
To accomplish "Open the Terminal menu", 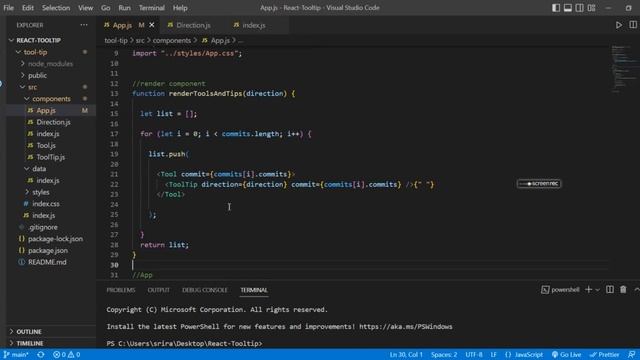I will [151, 8].
